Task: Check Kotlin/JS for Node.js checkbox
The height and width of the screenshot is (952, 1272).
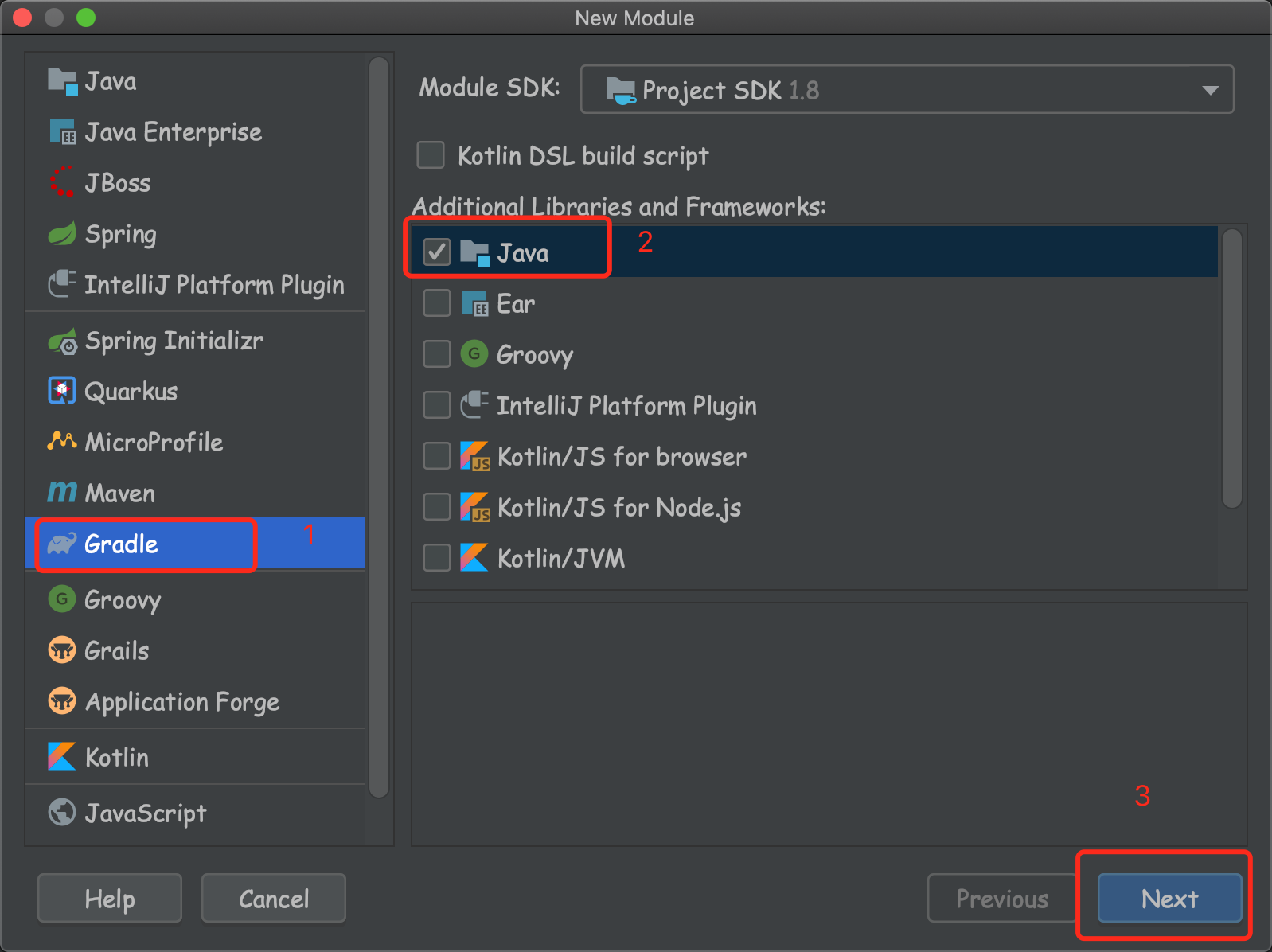Action: click(x=436, y=507)
